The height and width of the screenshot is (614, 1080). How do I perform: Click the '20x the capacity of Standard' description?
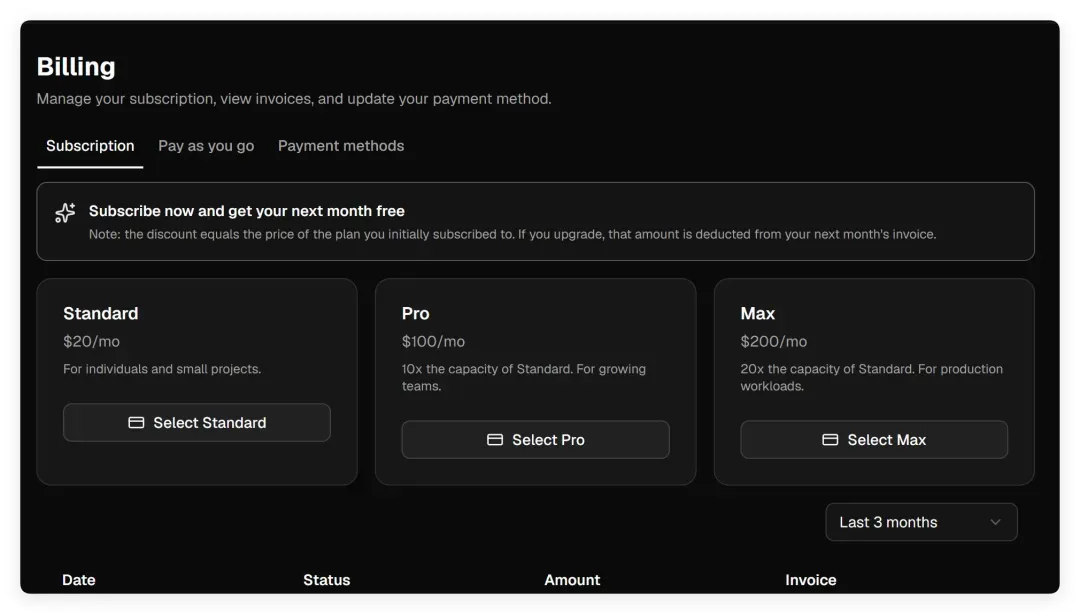point(871,378)
